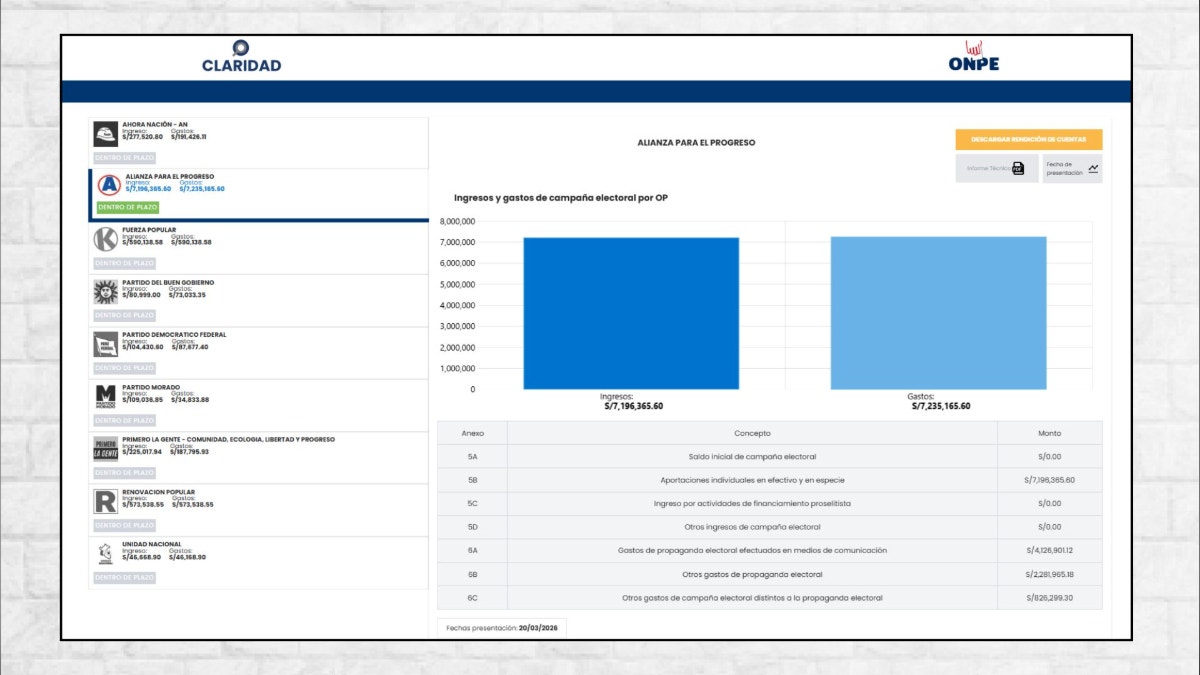Click the Informe Técnico button
1200x675 pixels.
click(997, 168)
